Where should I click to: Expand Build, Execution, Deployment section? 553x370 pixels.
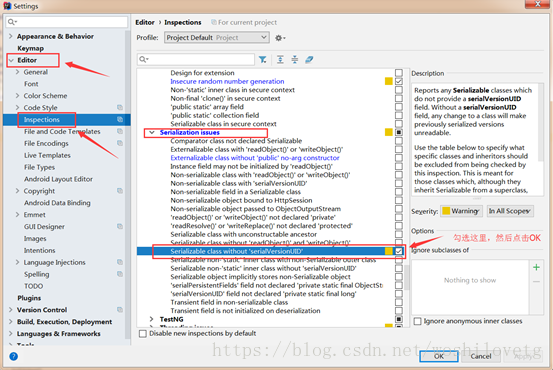[11, 322]
